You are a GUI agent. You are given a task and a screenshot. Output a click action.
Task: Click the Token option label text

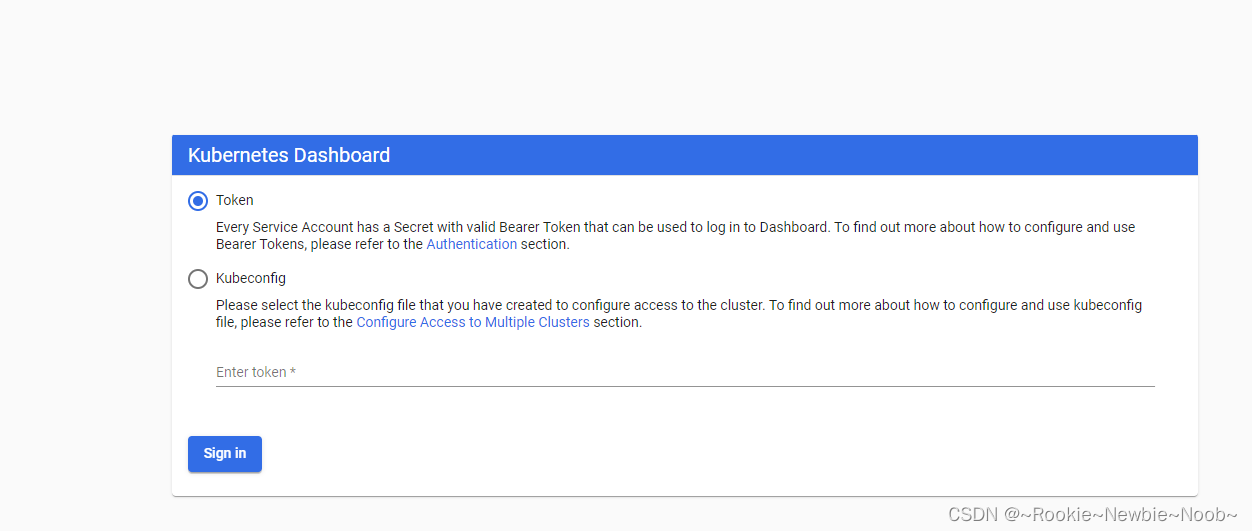[x=235, y=201]
